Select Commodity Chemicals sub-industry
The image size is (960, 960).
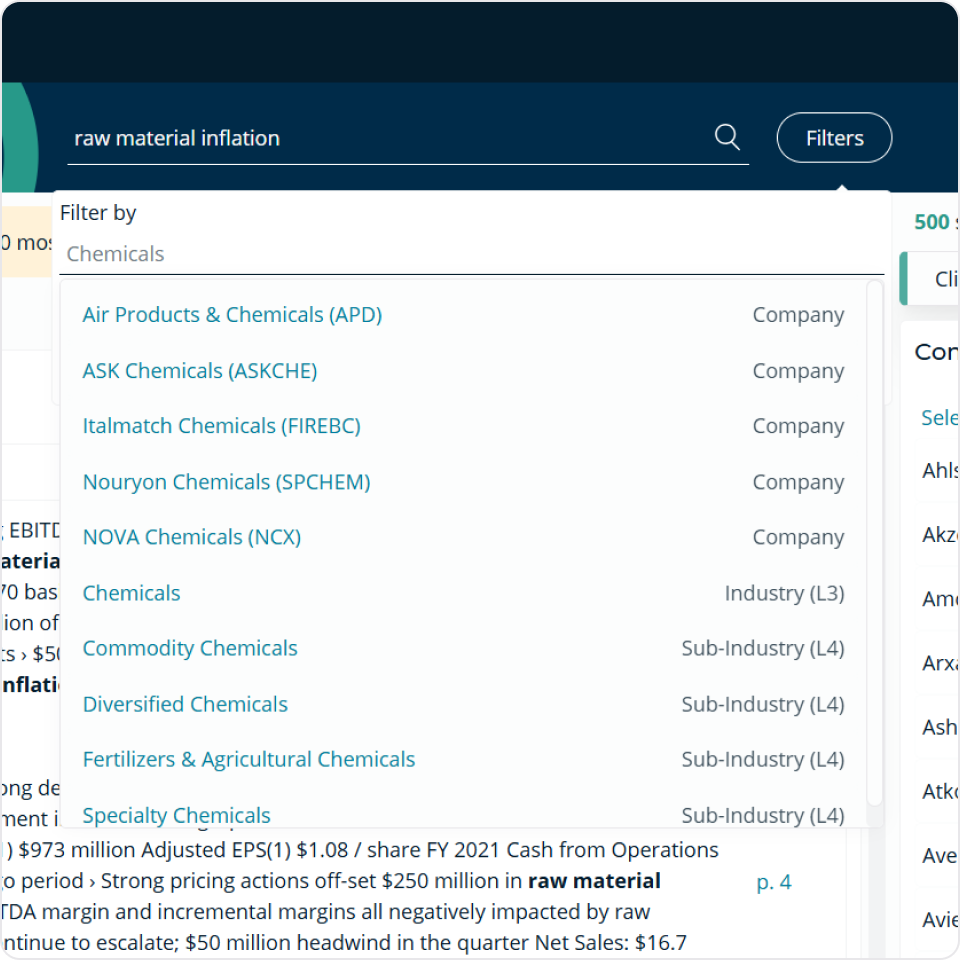(463, 648)
